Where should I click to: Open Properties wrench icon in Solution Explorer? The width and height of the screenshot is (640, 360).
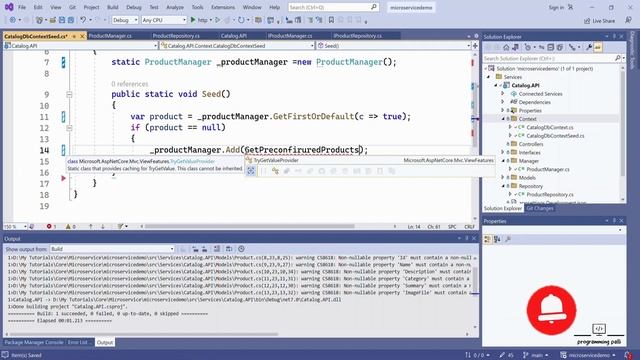(589, 48)
